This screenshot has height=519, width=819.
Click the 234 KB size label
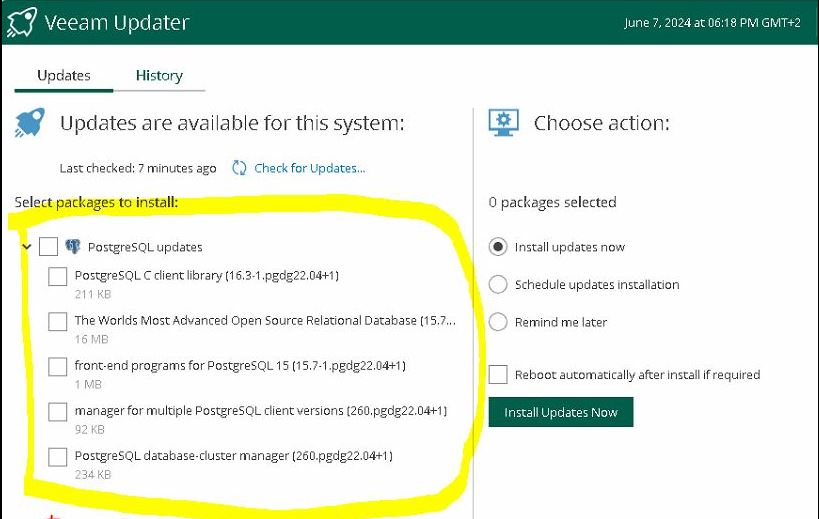(x=93, y=475)
